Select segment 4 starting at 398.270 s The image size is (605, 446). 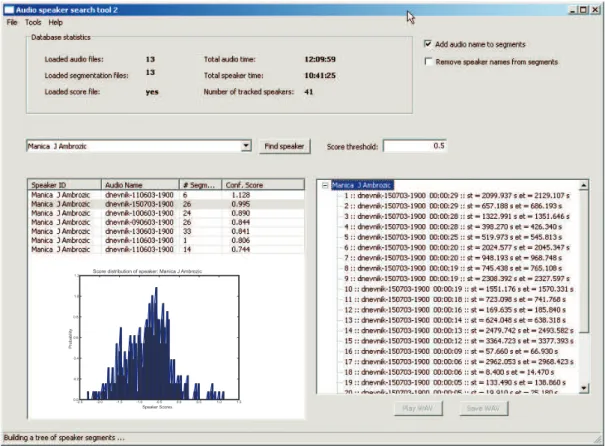(453, 227)
